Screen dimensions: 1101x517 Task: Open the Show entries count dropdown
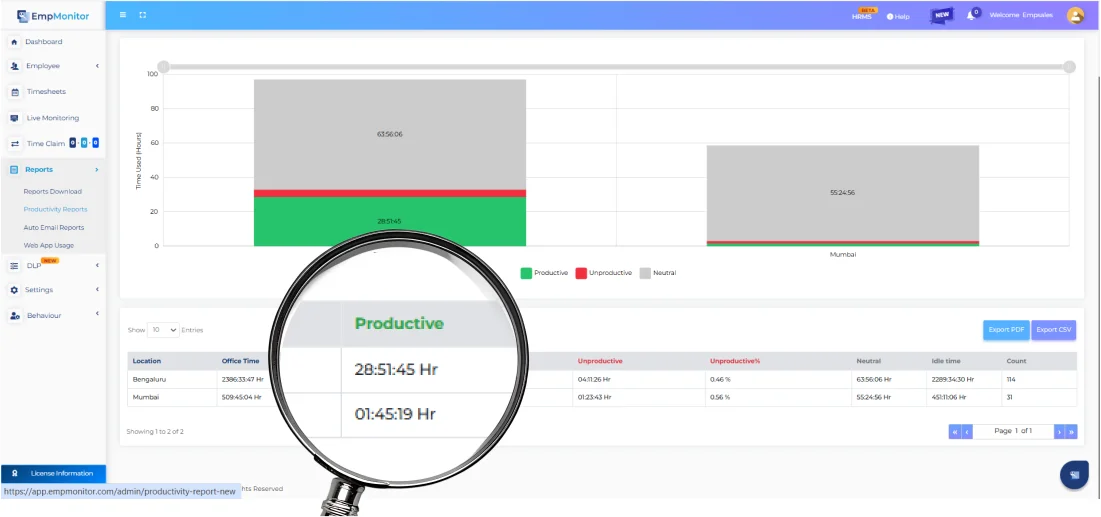tap(163, 329)
